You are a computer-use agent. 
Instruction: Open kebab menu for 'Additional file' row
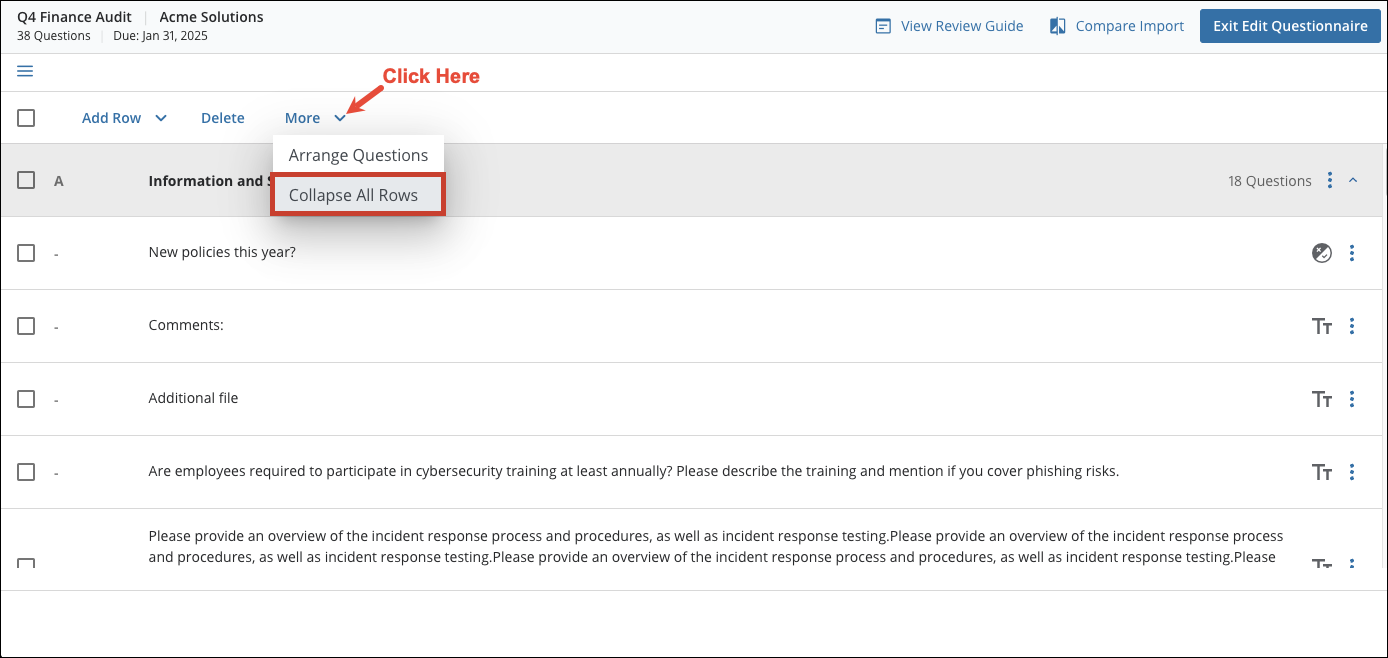click(x=1352, y=399)
